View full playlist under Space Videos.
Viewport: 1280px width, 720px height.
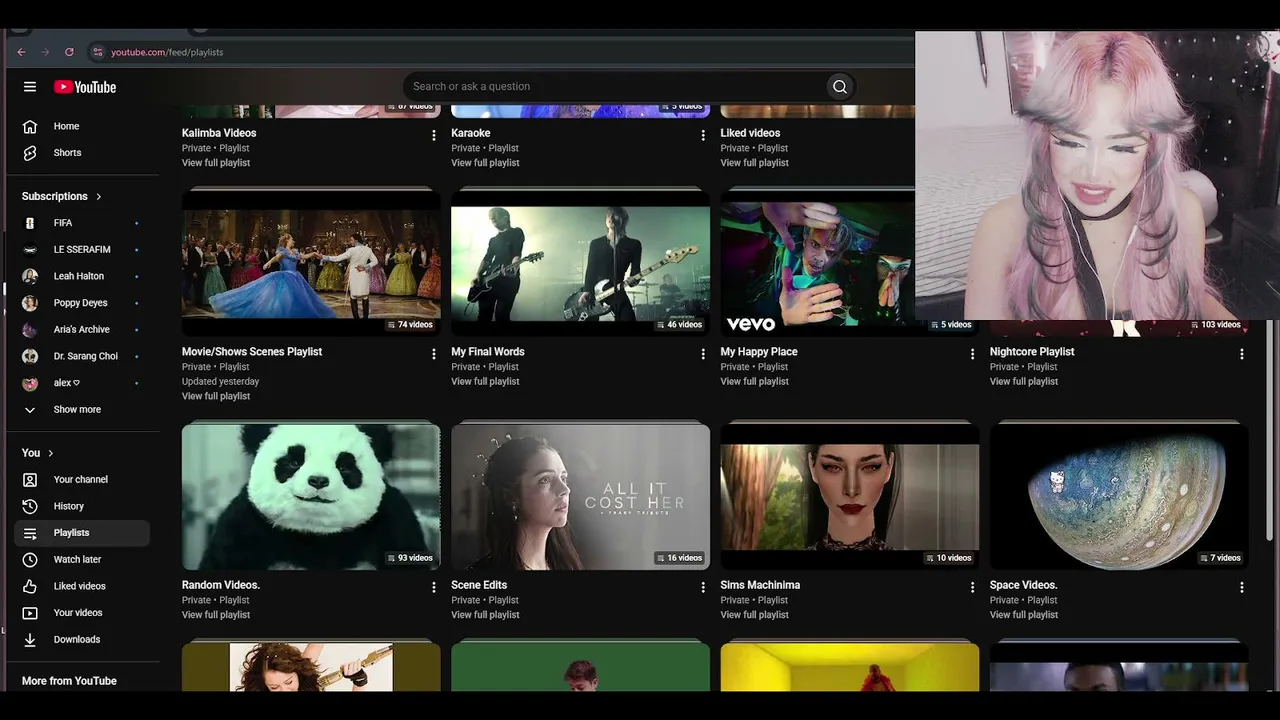(1024, 615)
